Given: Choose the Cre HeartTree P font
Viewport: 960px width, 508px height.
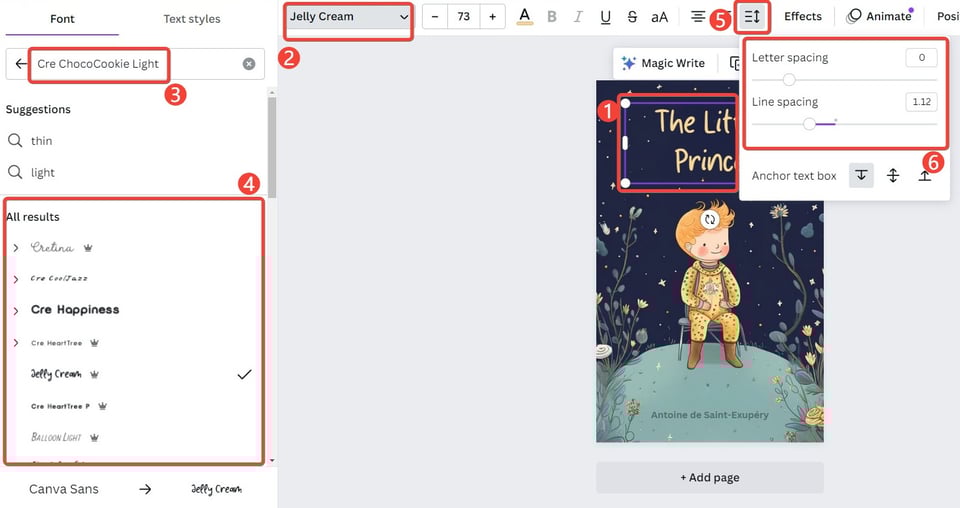Looking at the screenshot, I should (x=60, y=406).
